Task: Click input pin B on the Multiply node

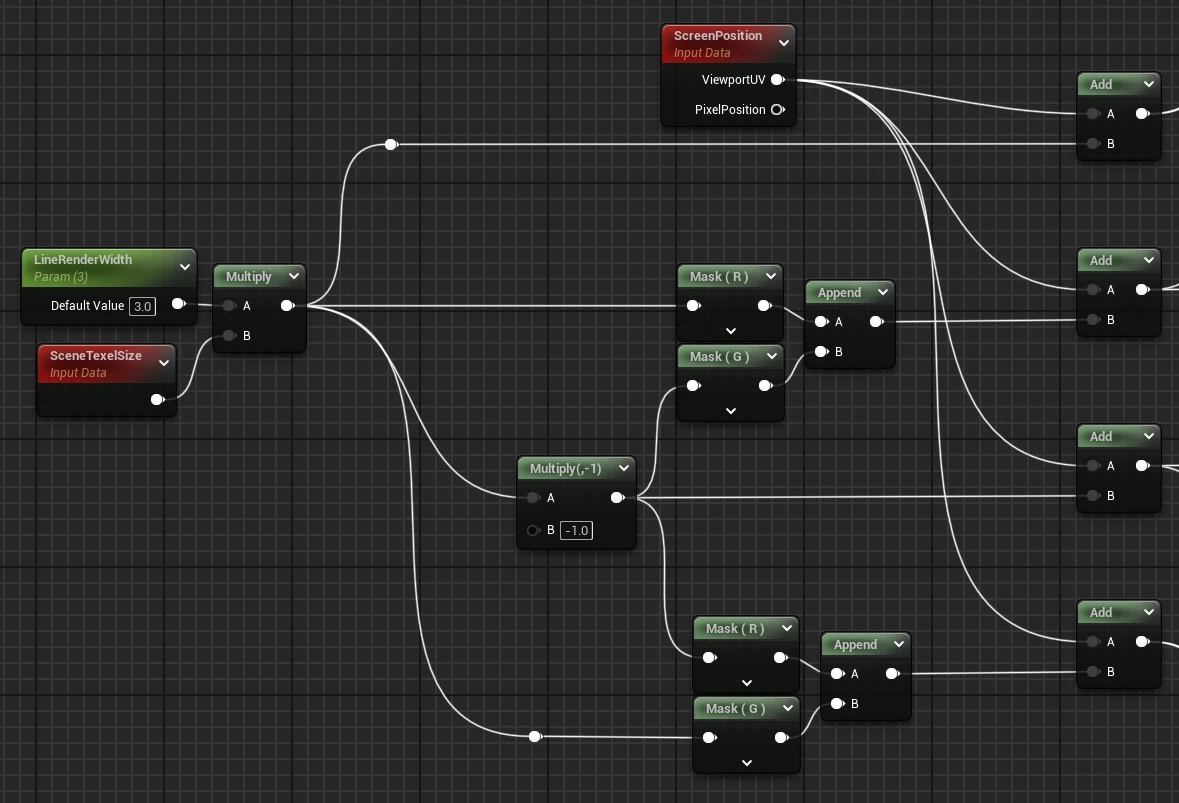Action: coord(230,336)
